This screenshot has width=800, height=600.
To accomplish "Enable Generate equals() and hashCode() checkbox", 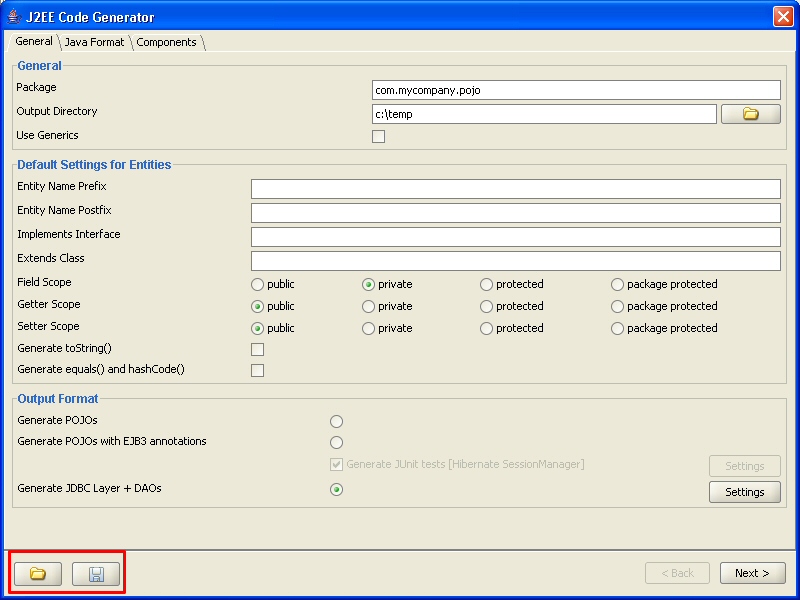I will (257, 370).
